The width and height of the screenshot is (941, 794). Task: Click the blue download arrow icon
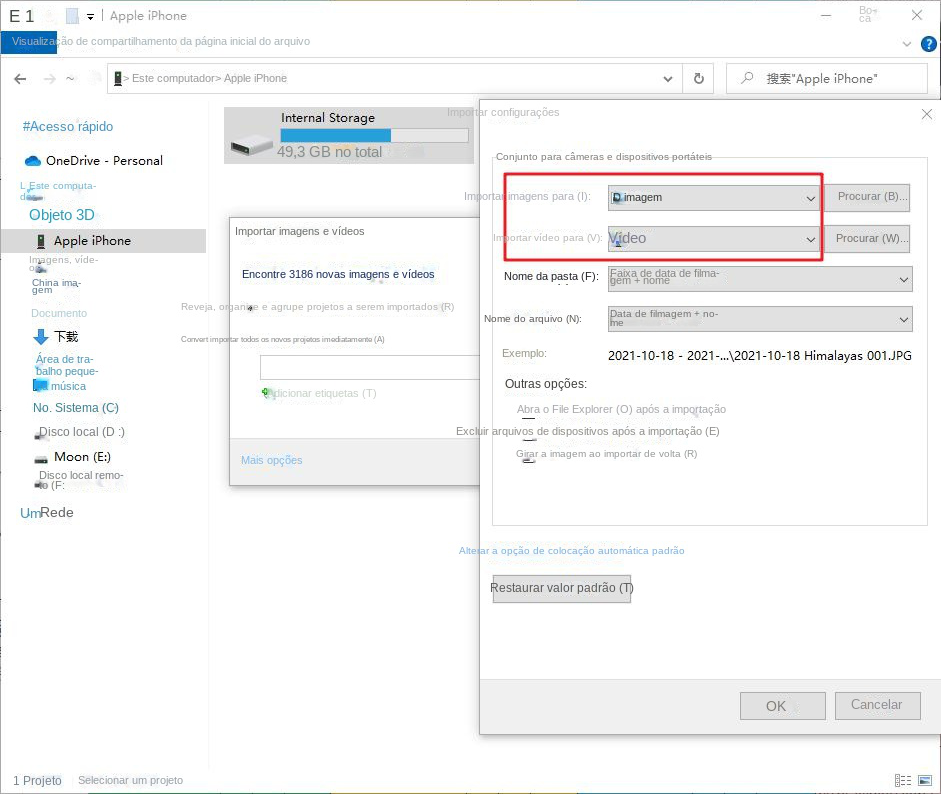pyautogui.click(x=41, y=337)
